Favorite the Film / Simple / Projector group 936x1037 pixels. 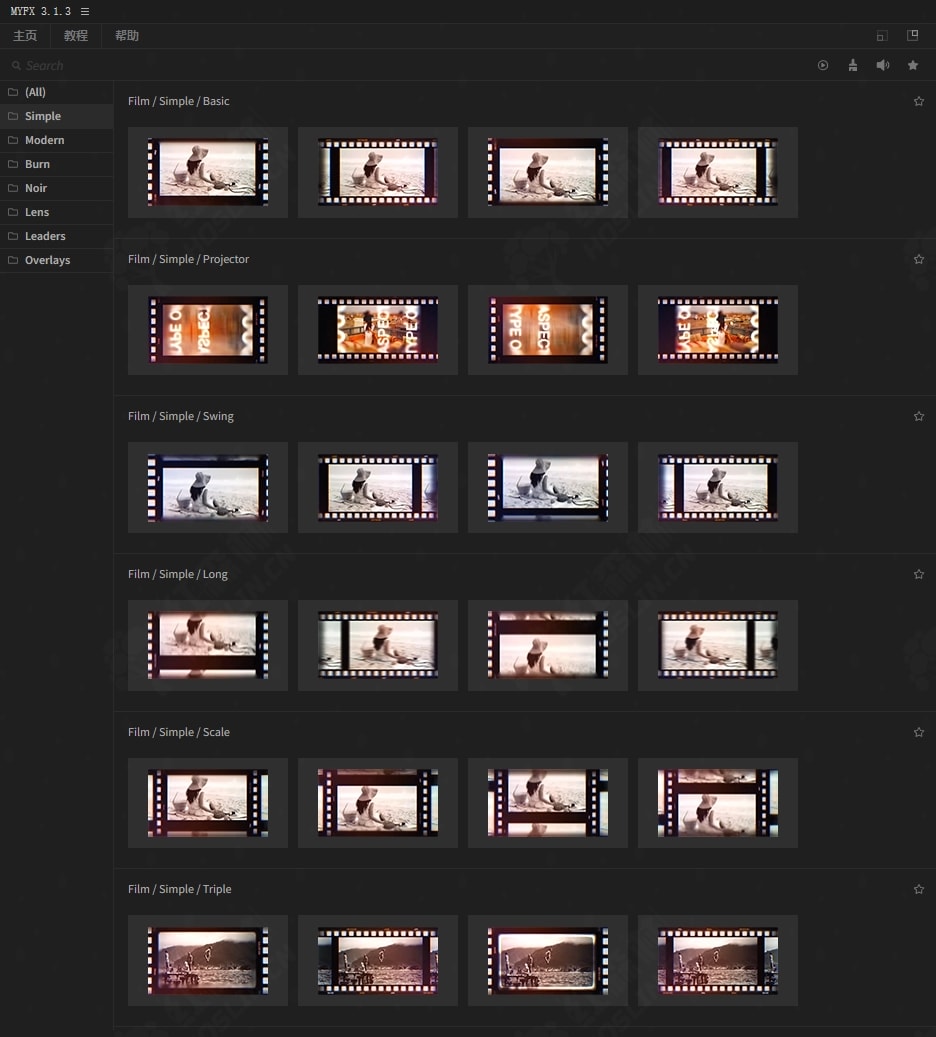919,259
